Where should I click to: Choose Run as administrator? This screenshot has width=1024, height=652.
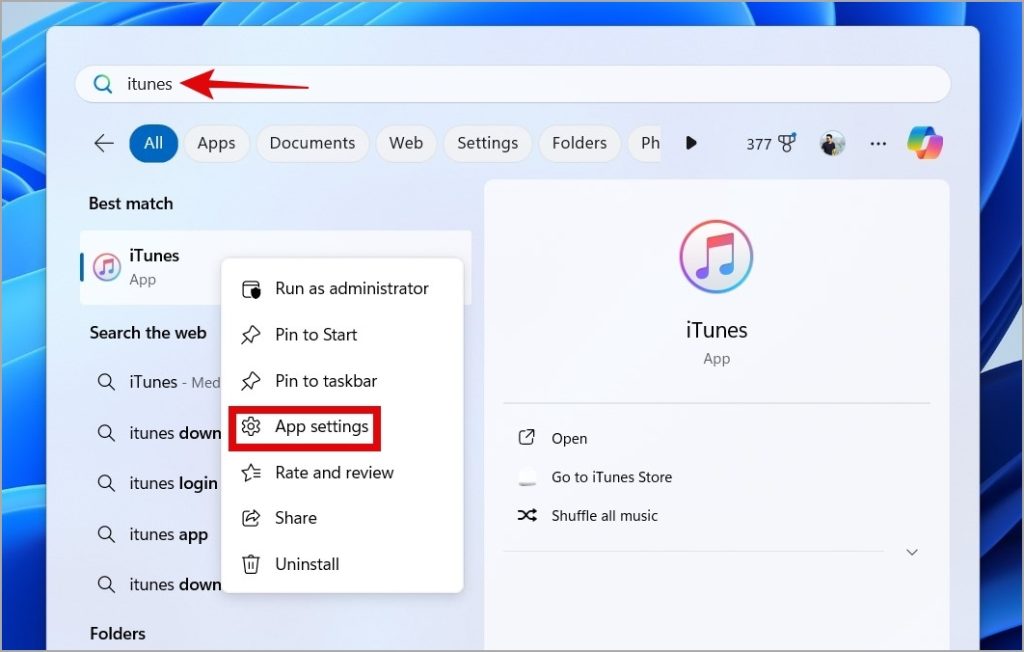tap(342, 288)
